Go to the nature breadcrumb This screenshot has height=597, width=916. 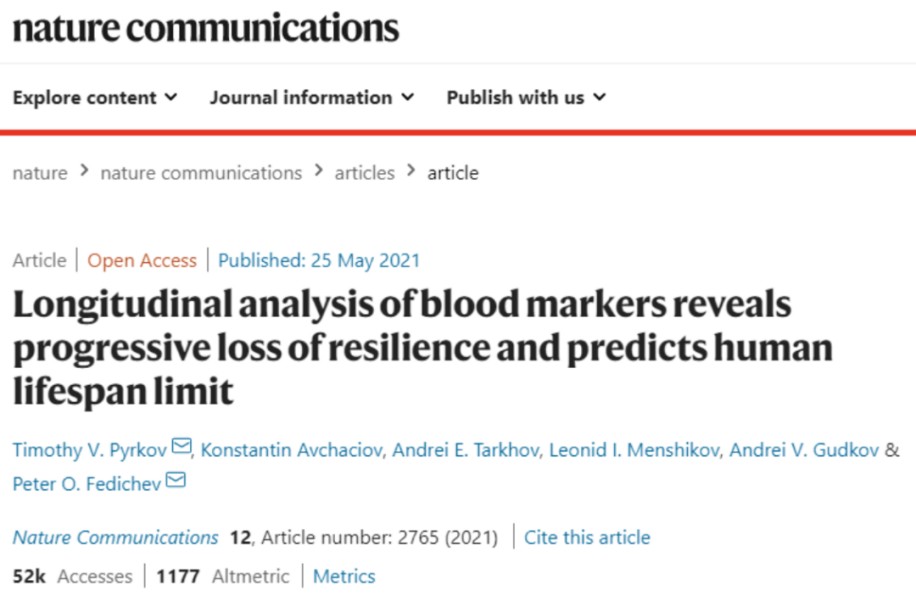40,173
